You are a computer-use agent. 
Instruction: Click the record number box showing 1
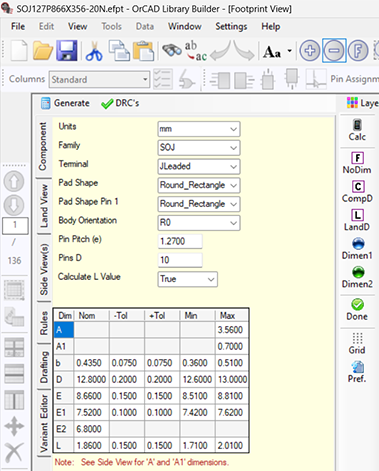[15, 226]
